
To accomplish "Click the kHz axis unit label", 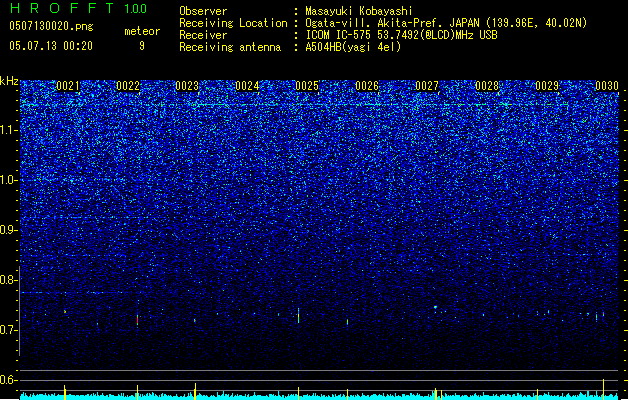I will (9, 81).
